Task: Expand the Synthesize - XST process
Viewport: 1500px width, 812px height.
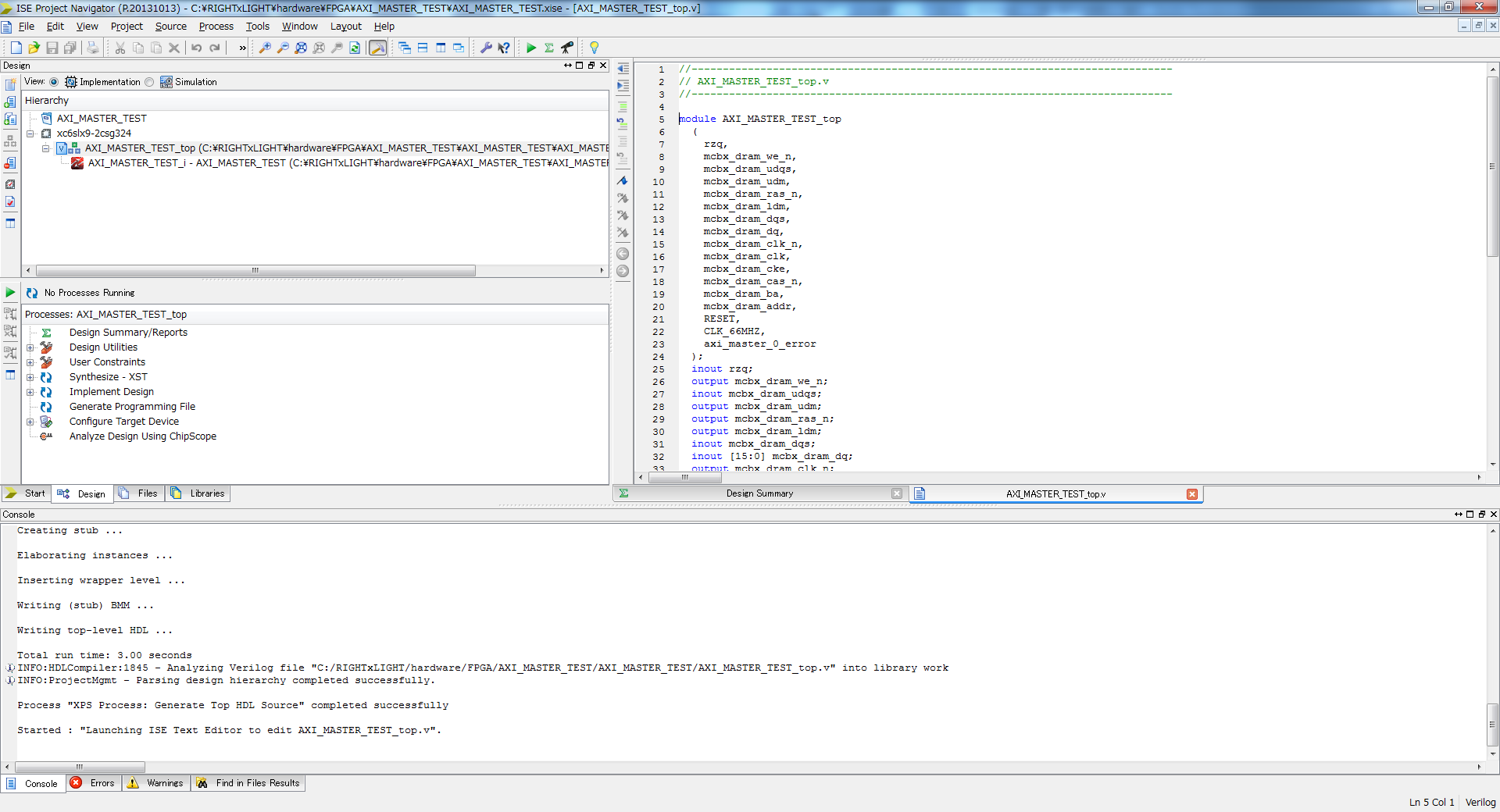Action: pos(30,377)
